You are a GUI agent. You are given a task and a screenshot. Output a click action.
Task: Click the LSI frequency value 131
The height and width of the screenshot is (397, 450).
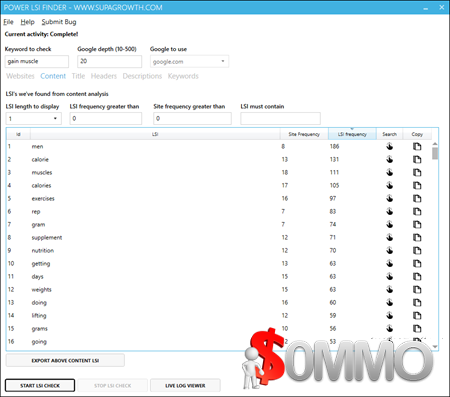pos(334,159)
